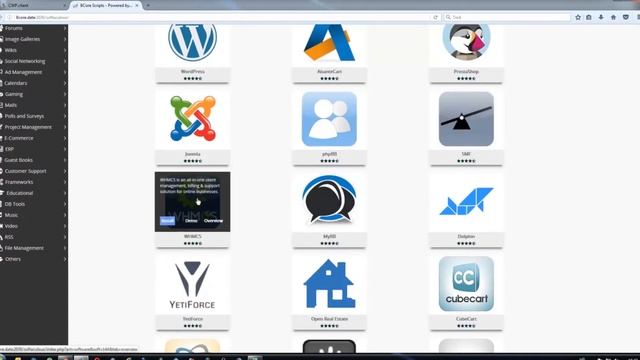The width and height of the screenshot is (640, 360).
Task: Click the Open Real Estate name label
Action: (x=329, y=319)
